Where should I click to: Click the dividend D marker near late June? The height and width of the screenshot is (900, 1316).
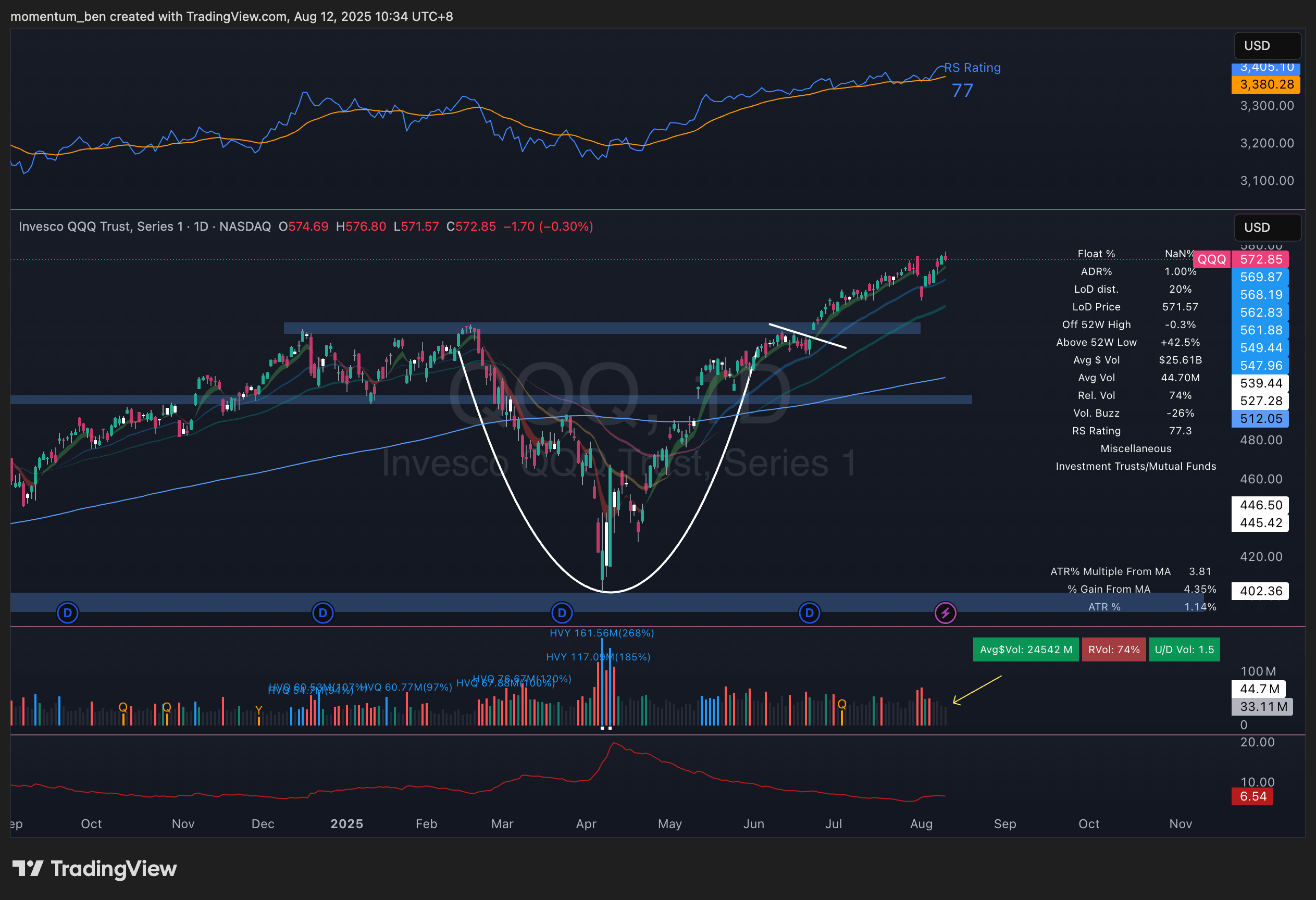point(809,612)
